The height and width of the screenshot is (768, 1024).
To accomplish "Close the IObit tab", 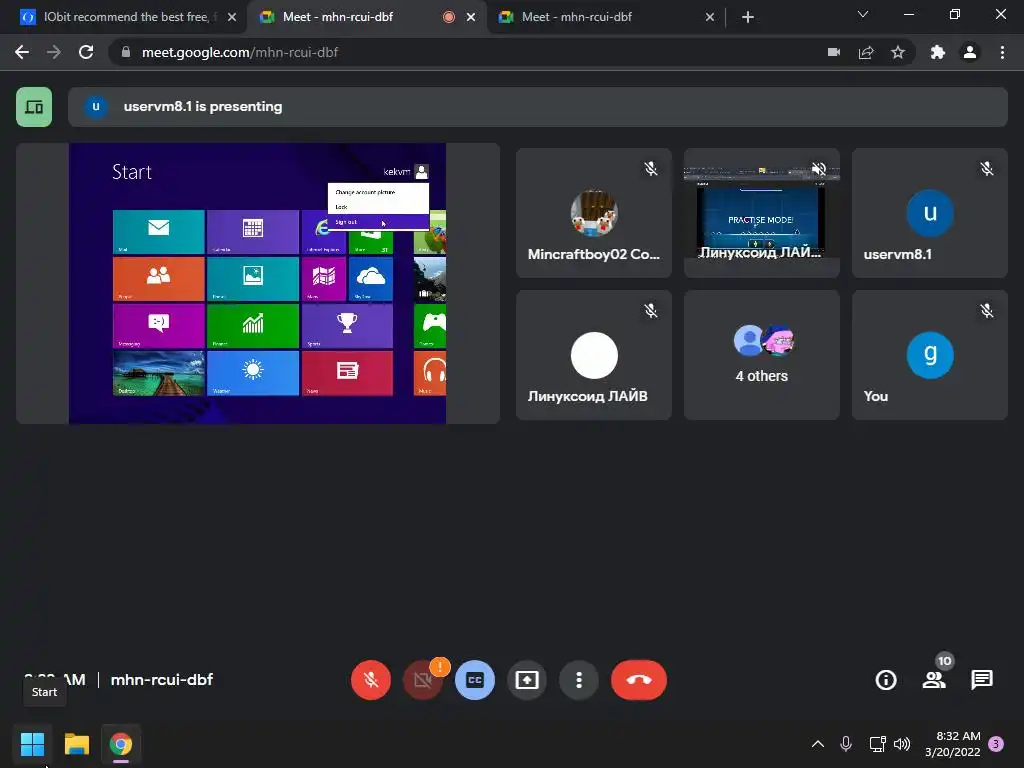I will [232, 17].
